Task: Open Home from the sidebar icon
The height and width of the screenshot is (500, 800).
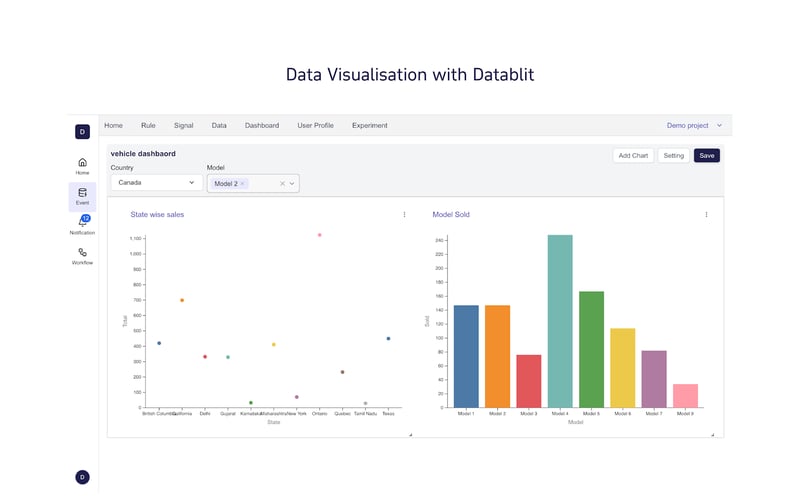Action: [x=82, y=166]
